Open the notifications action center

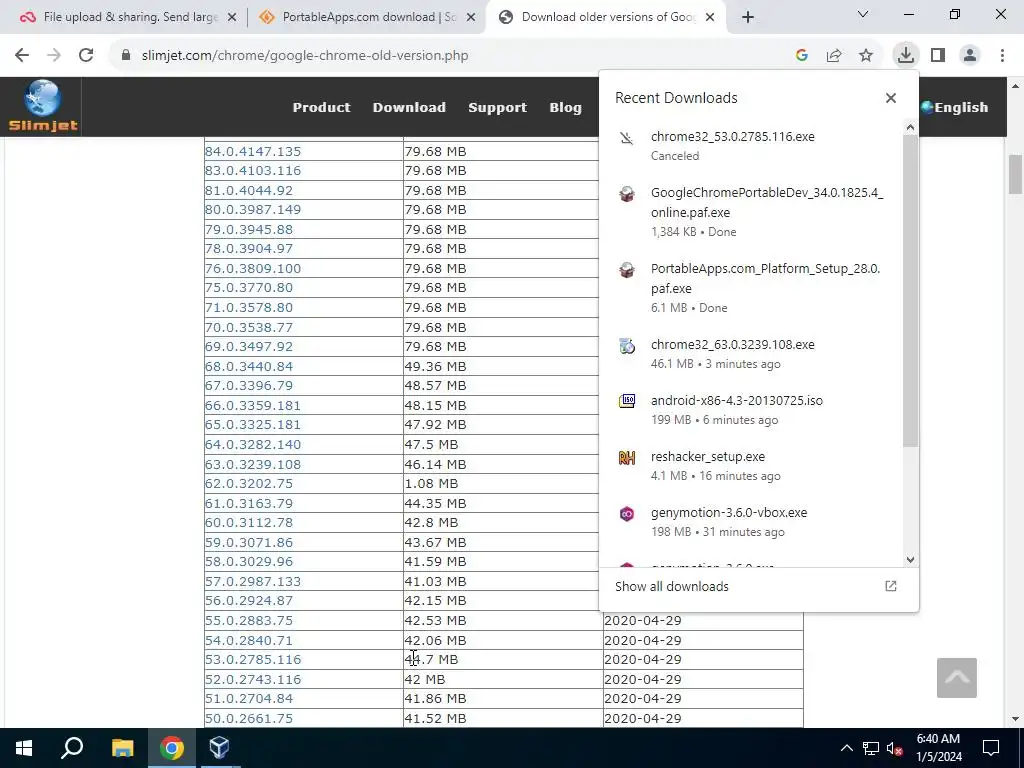[991, 748]
